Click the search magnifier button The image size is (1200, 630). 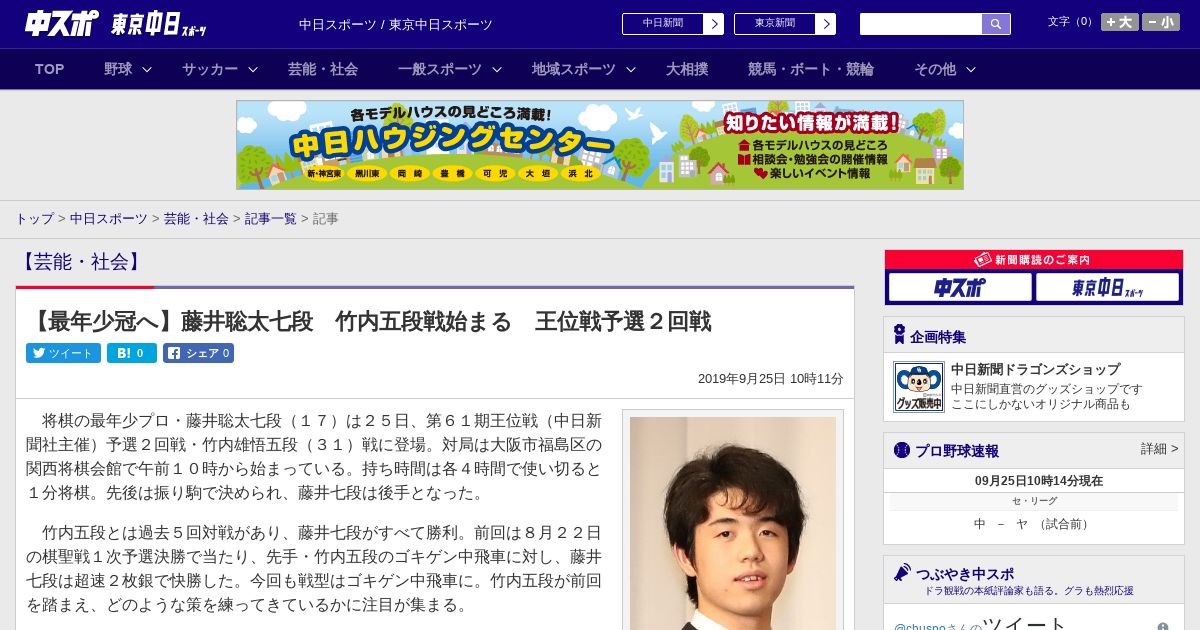tap(996, 24)
